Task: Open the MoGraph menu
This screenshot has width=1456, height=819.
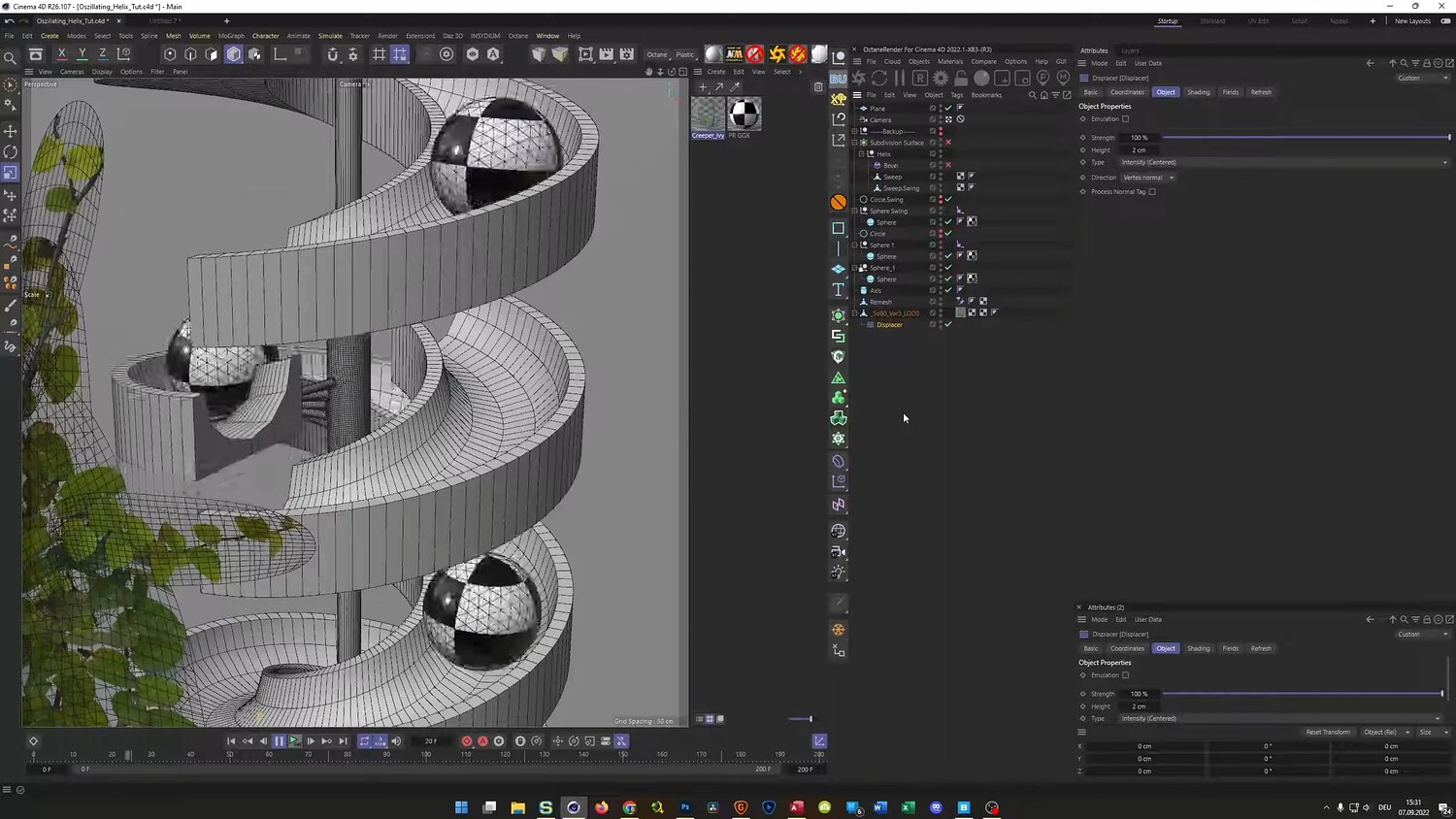Action: 231,36
